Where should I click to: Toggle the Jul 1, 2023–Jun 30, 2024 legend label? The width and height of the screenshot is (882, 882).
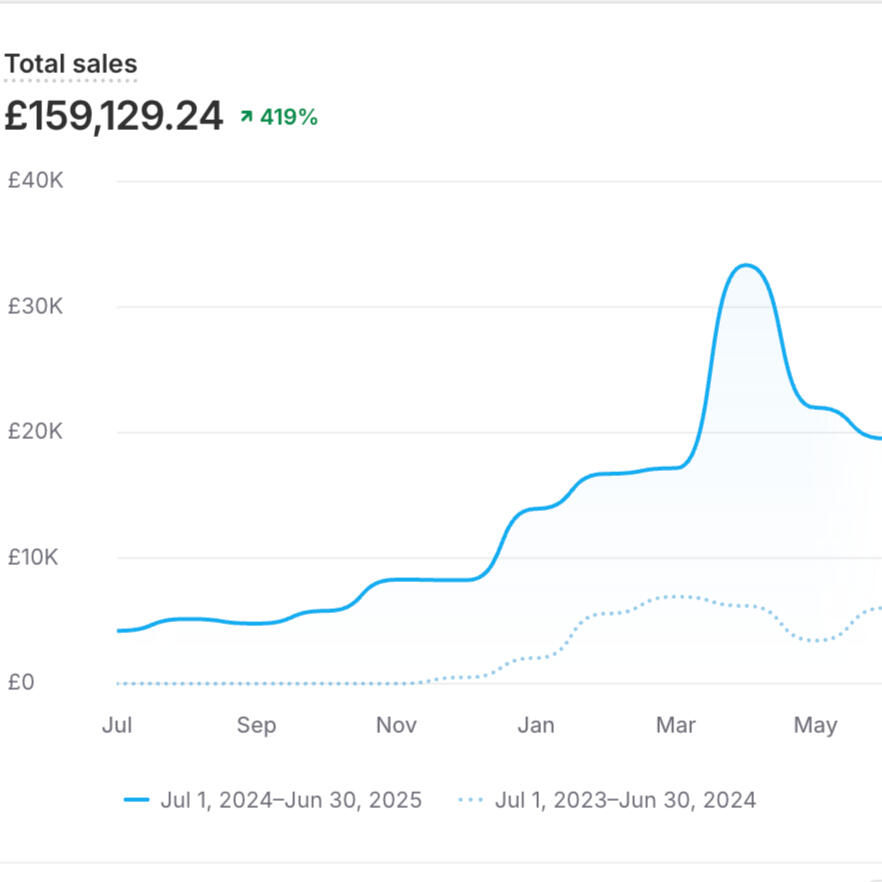(x=625, y=800)
